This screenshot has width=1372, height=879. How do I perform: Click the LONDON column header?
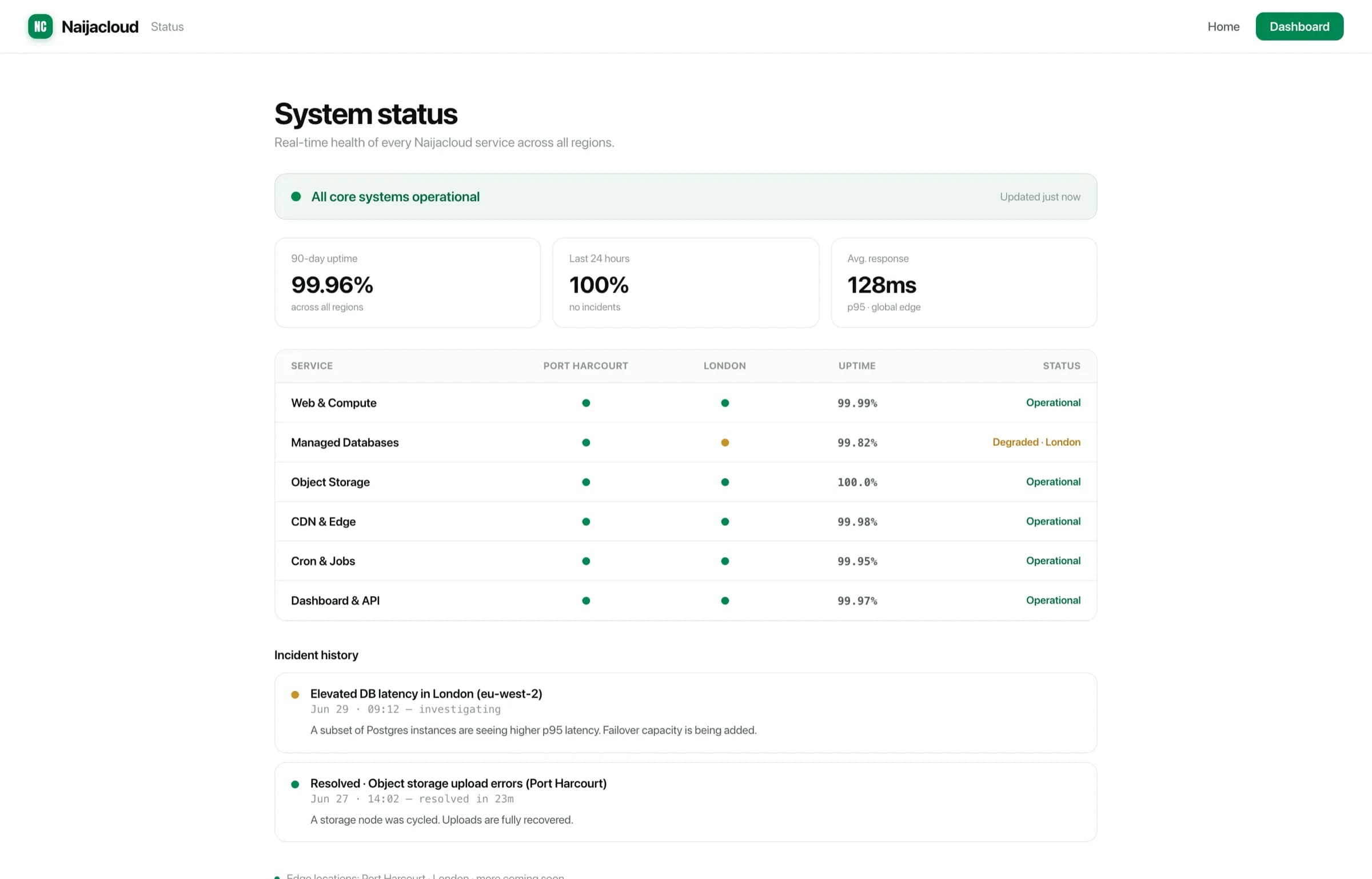pos(724,366)
